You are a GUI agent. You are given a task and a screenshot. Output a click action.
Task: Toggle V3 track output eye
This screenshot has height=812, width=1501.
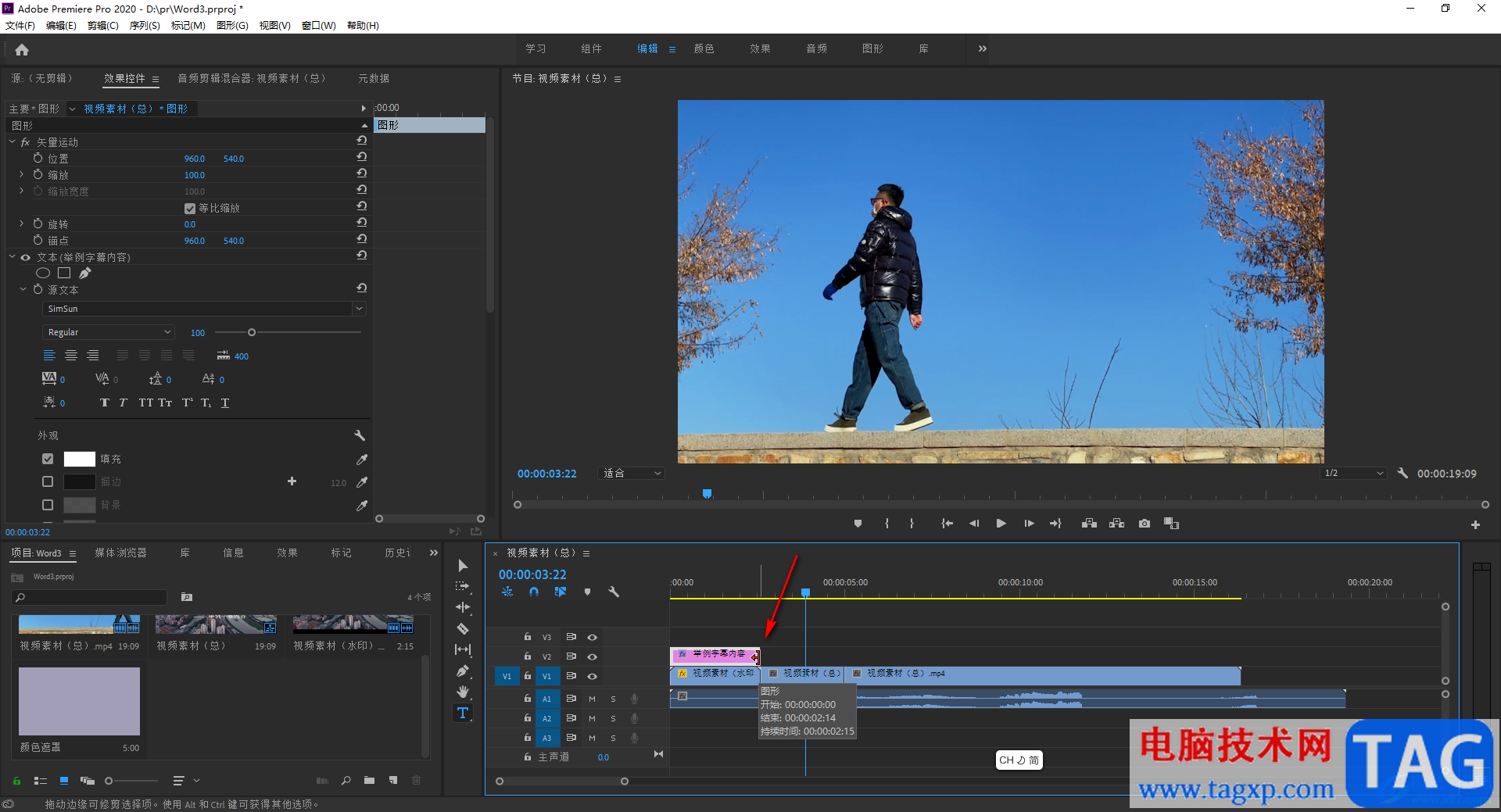[x=592, y=637]
